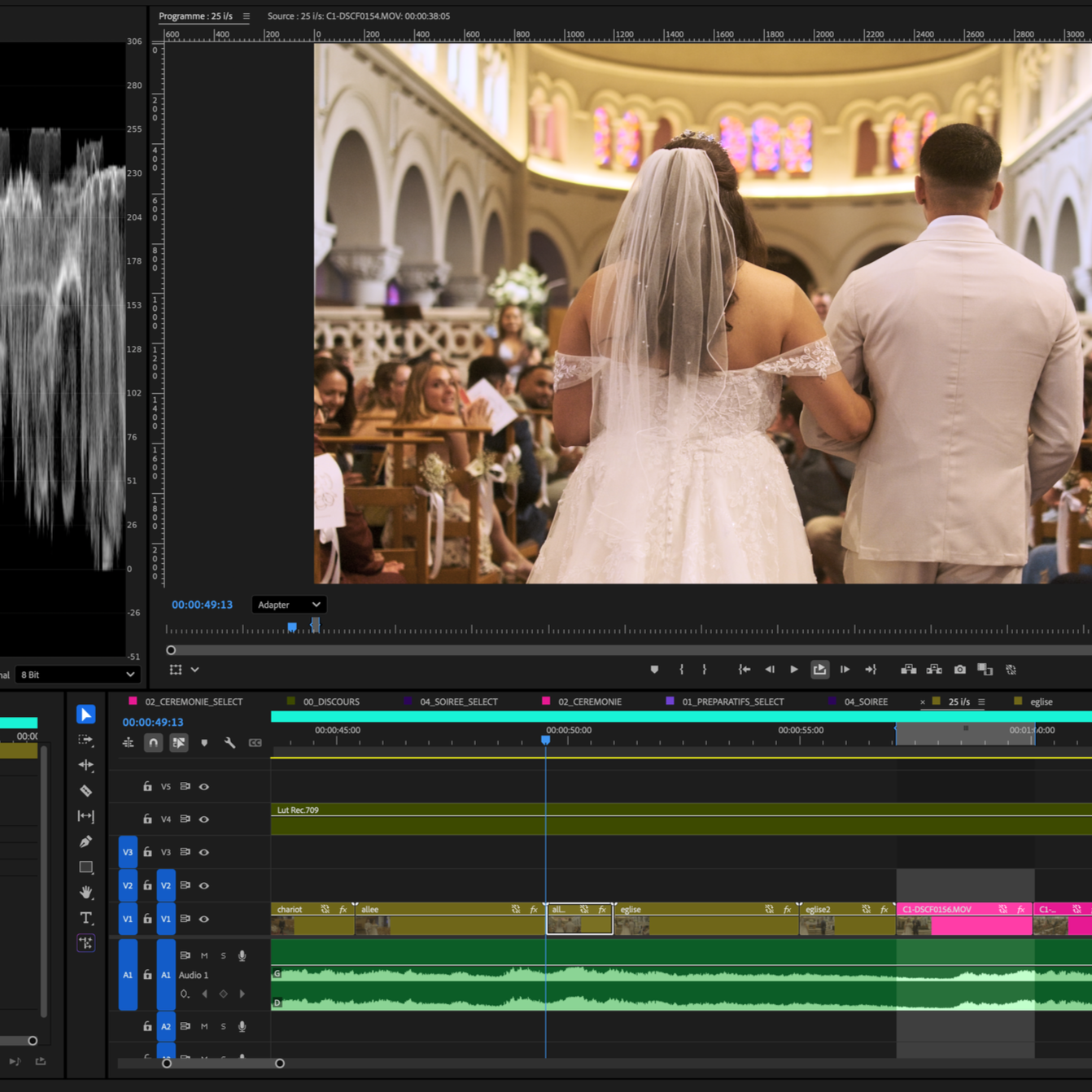
Task: Select the Lut Rec.709 adjustment layer
Action: (681, 819)
